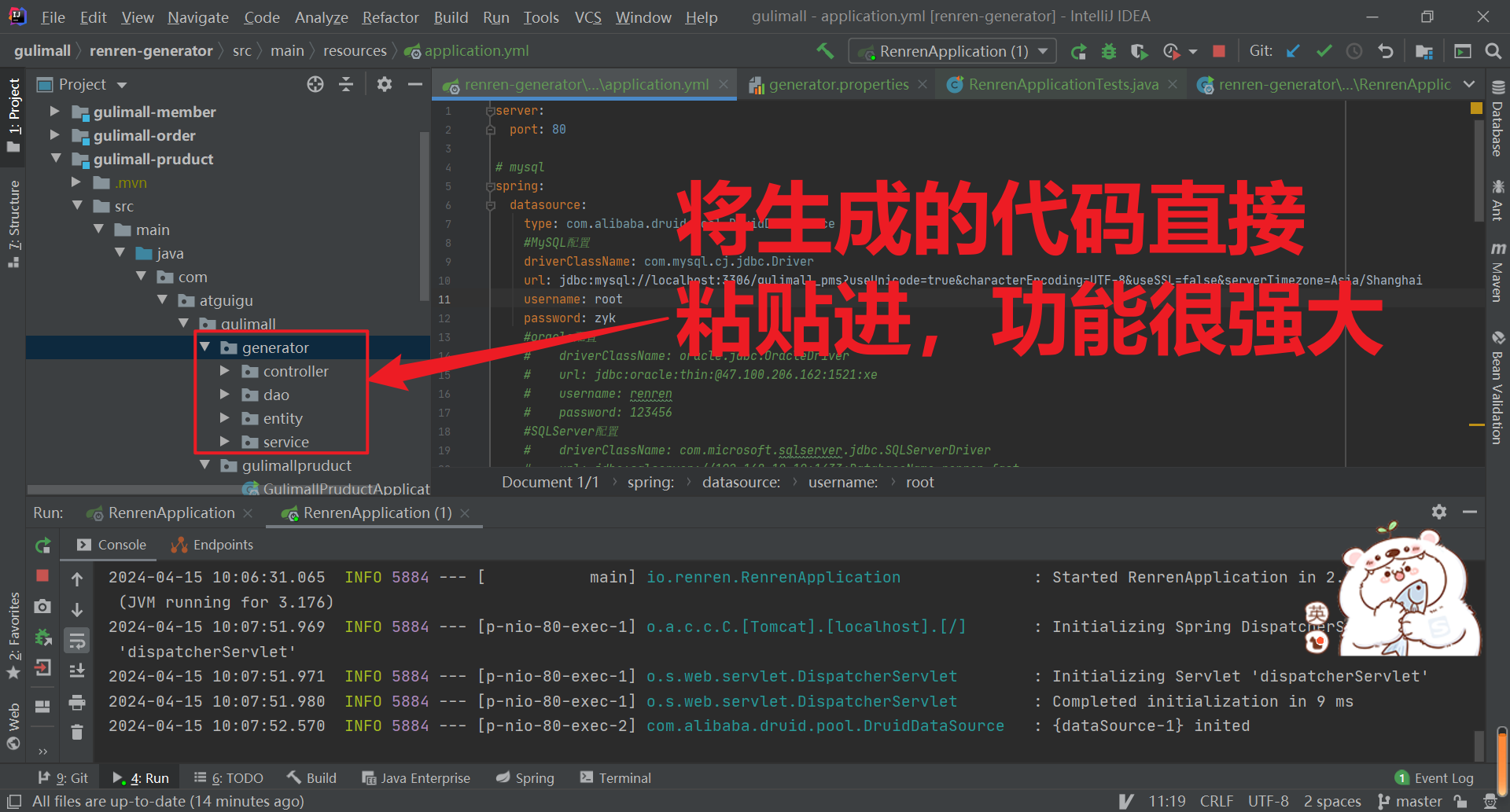
Task: Toggle Web tool window
Action: pyautogui.click(x=13, y=726)
